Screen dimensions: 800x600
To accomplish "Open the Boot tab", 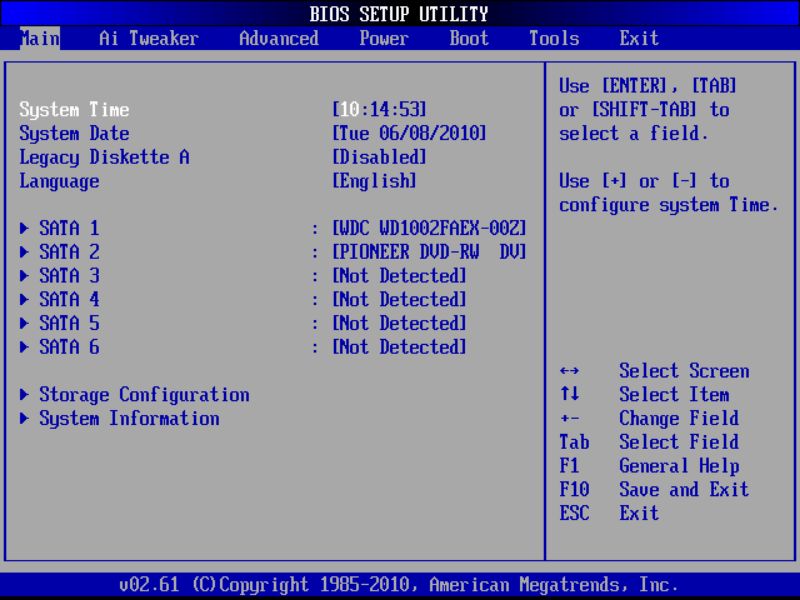I will click(x=469, y=38).
